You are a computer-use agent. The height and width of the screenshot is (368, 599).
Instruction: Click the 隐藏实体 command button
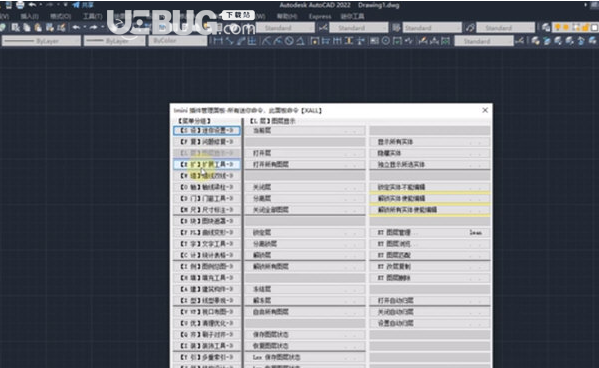430,153
